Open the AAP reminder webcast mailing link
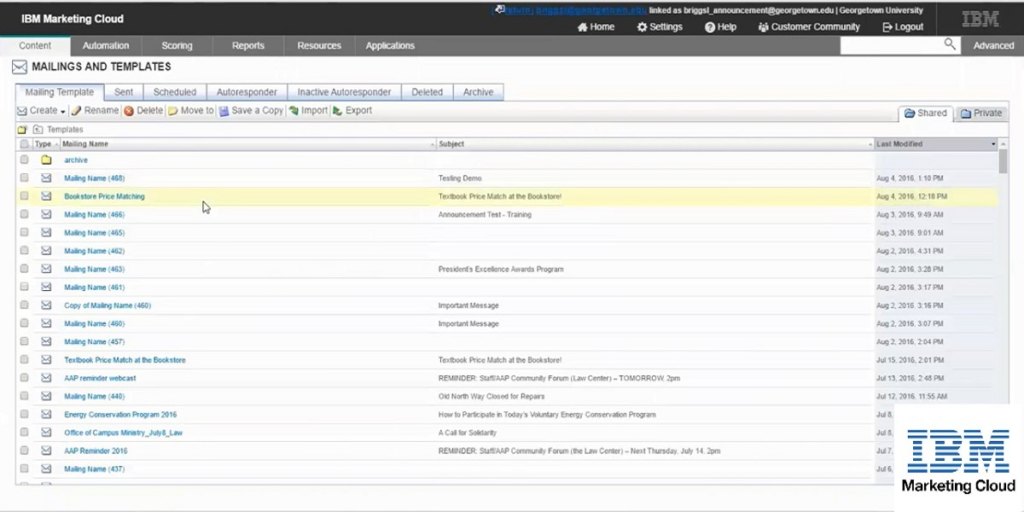This screenshot has height=512, width=1024. (100, 377)
